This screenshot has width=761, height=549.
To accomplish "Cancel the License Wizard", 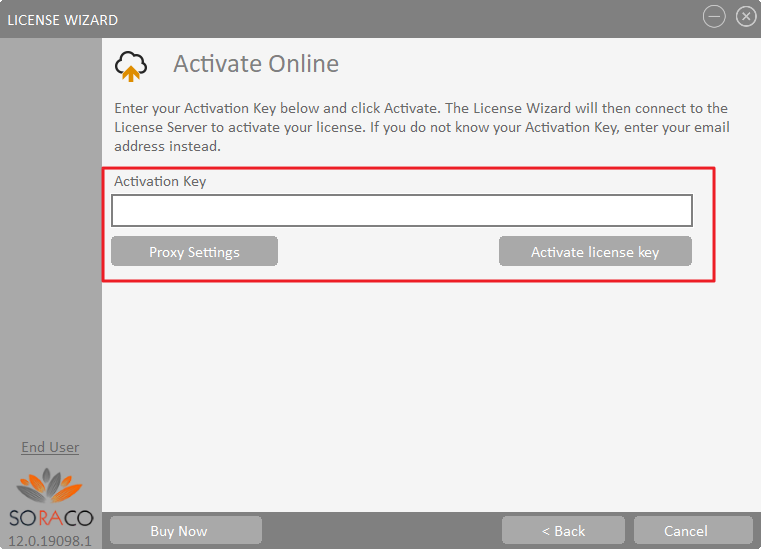I will point(693,530).
